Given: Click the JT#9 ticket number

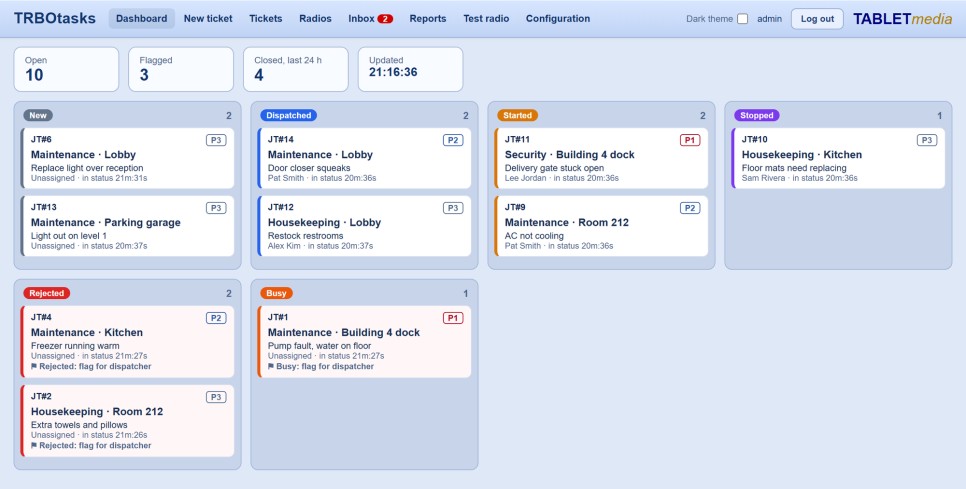Looking at the screenshot, I should coord(515,207).
